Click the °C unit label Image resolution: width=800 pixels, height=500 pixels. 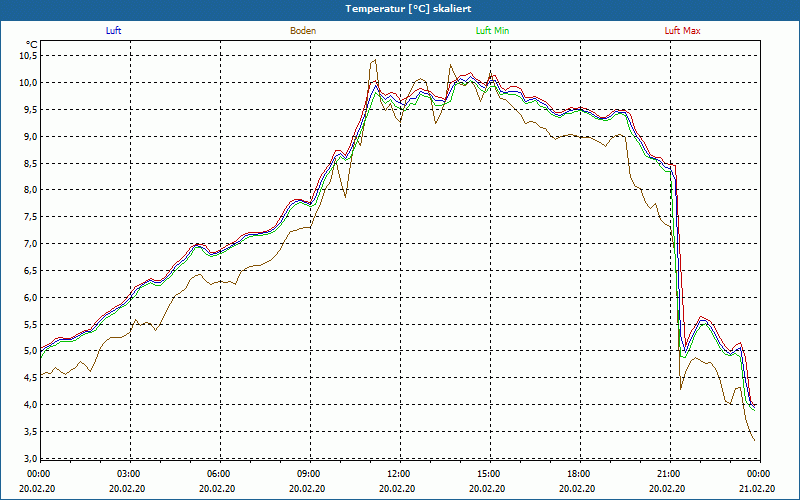(x=32, y=44)
